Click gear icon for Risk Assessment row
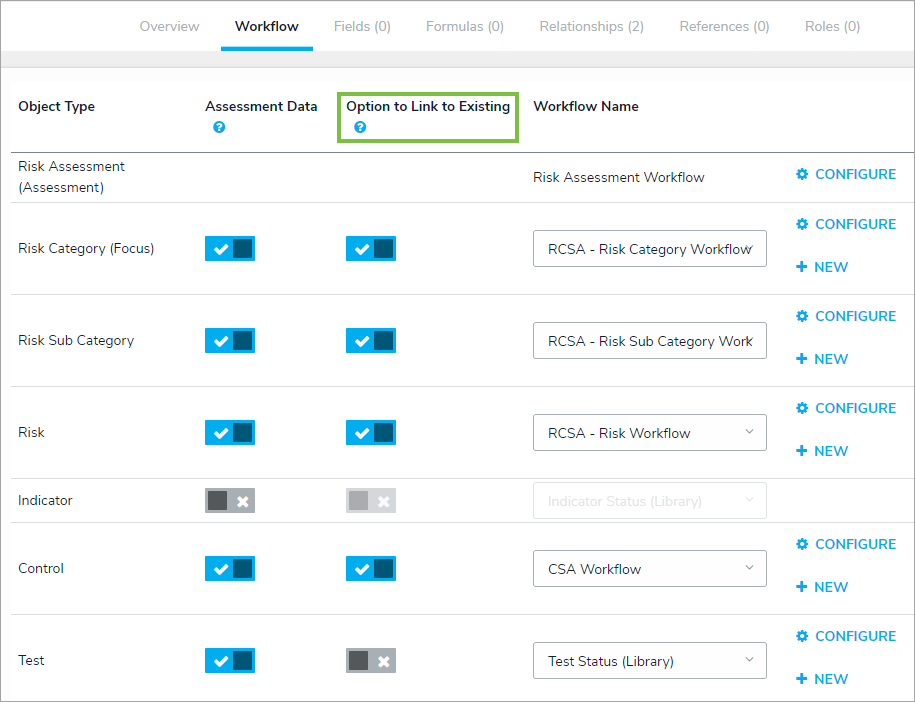Image resolution: width=915 pixels, height=702 pixels. (802, 174)
